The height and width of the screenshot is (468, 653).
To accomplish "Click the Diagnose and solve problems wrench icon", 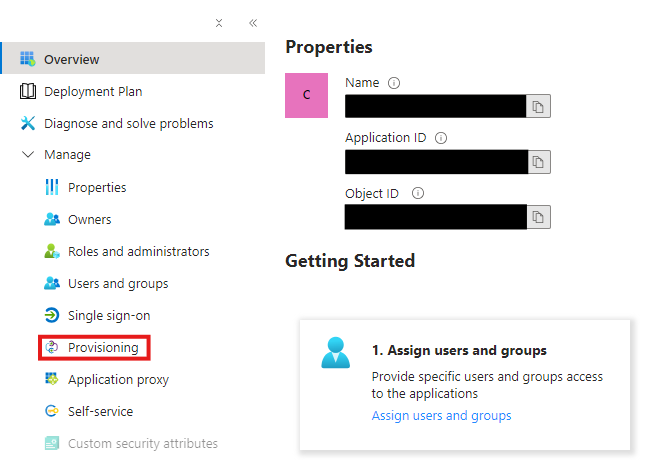I will tap(28, 123).
